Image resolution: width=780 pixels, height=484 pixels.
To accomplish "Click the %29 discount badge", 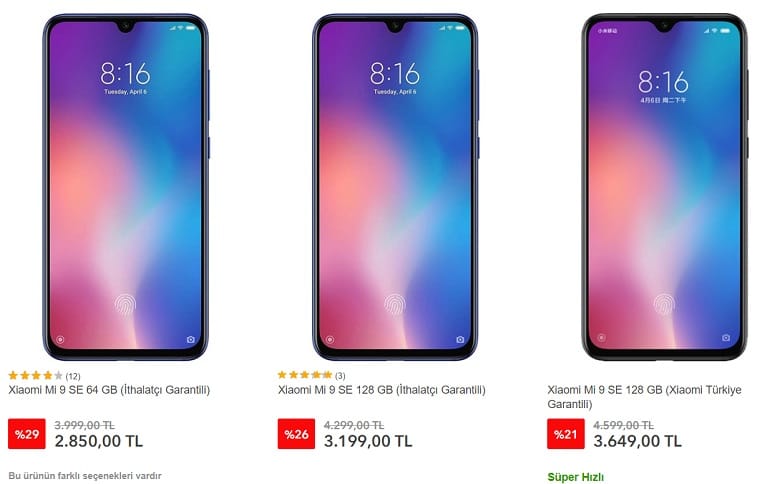I will pos(27,434).
